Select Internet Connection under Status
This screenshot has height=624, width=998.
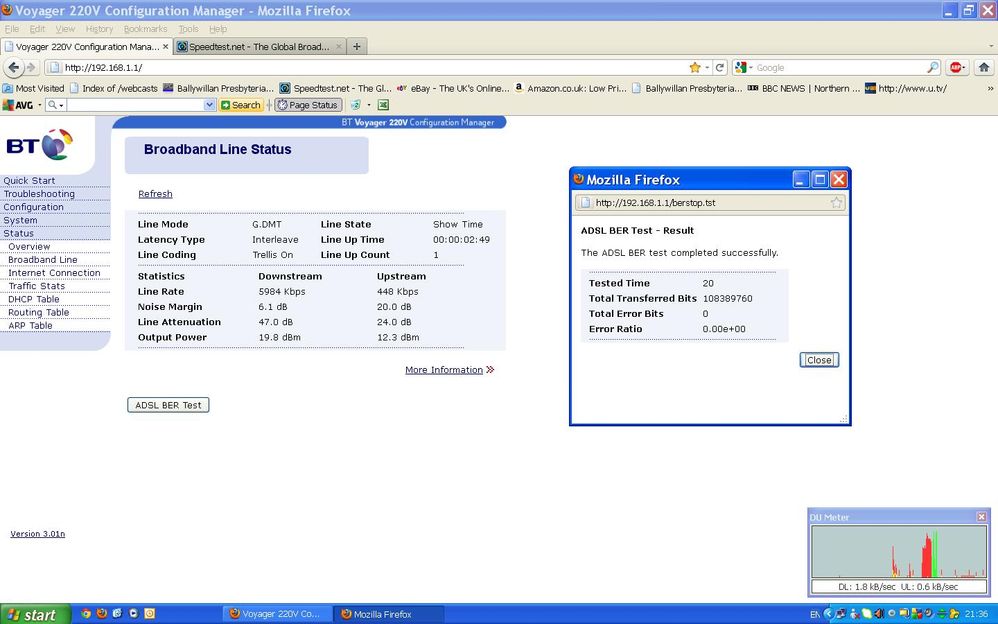pos(54,273)
